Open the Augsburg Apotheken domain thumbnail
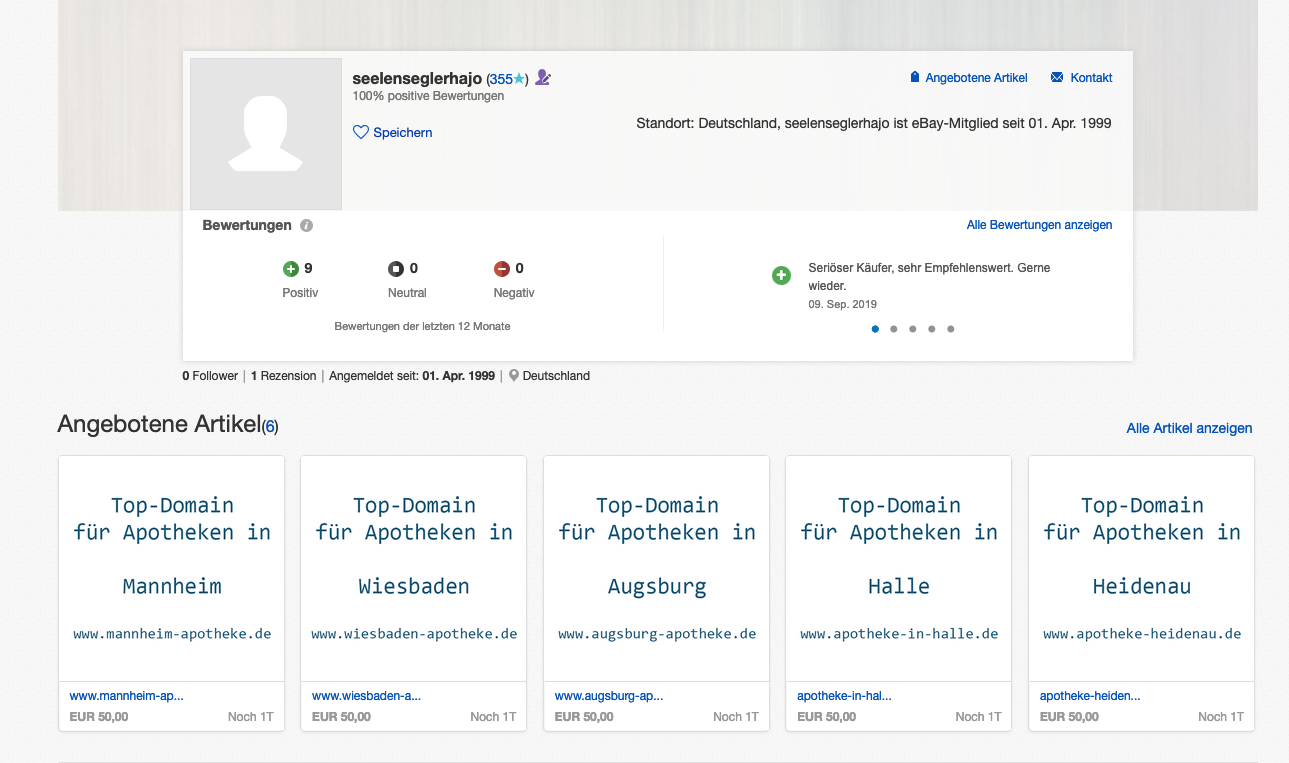1289x763 pixels. coord(656,568)
